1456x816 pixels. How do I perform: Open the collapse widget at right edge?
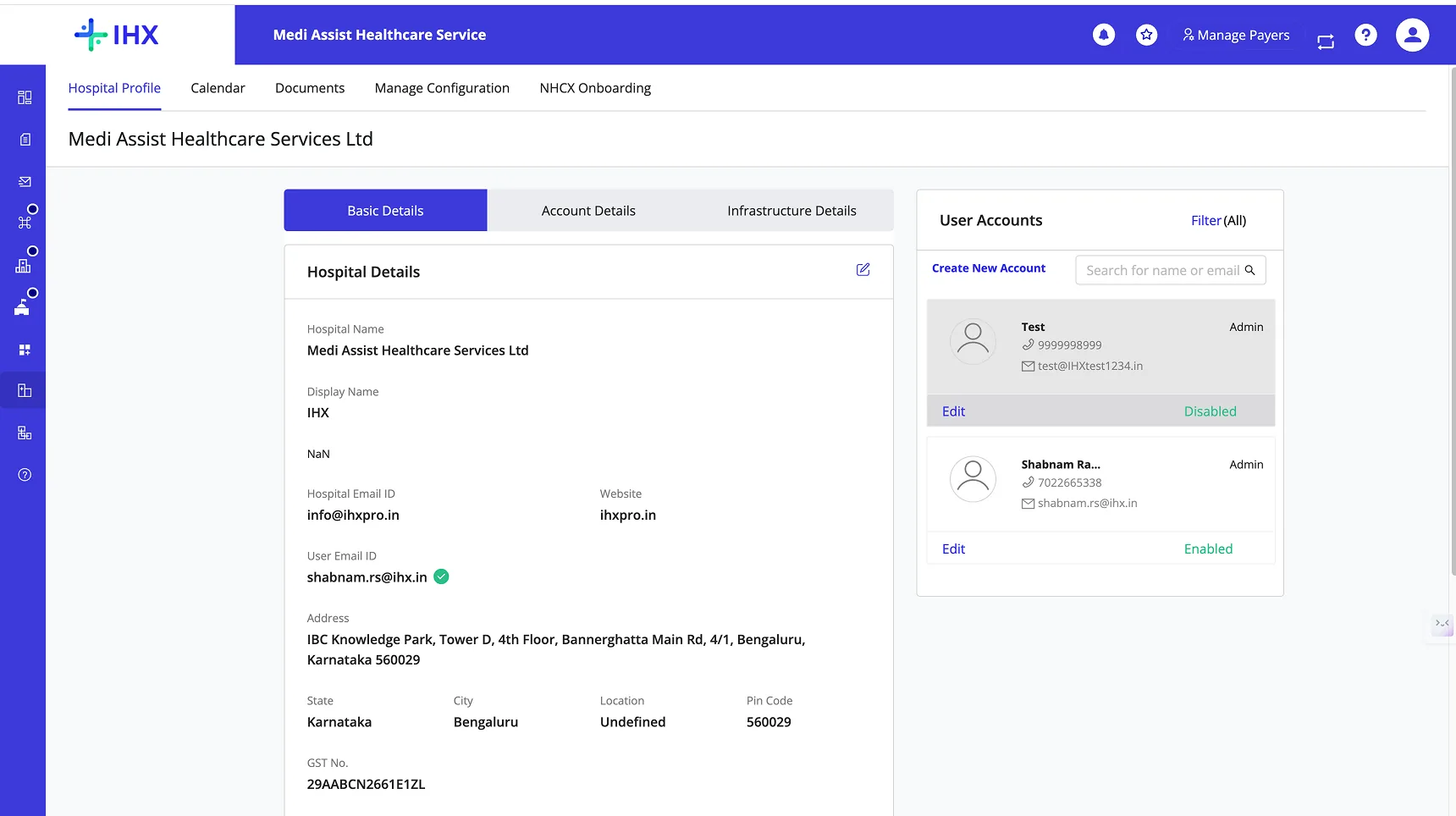[1442, 624]
